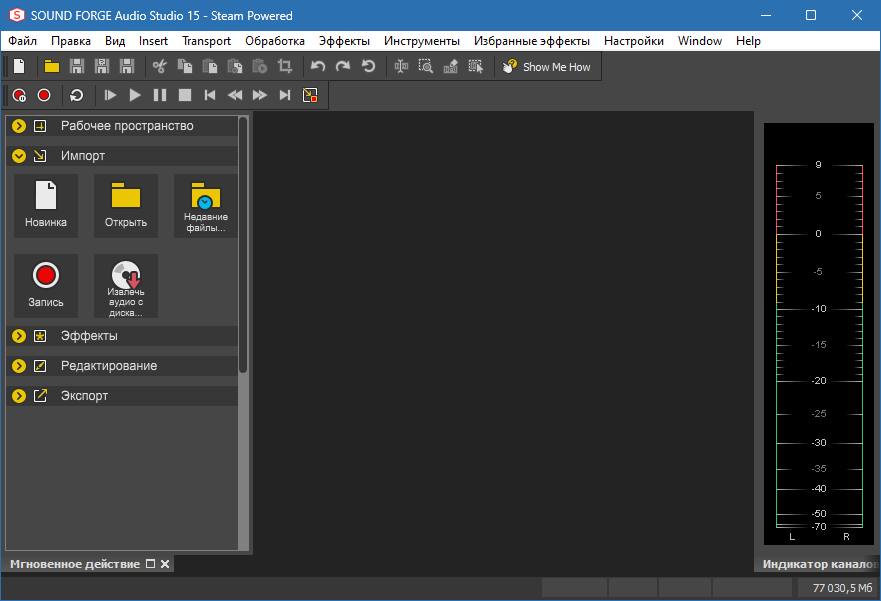Viewport: 881px width, 601px height.
Task: Click the red Record transport button
Action: (x=44, y=95)
